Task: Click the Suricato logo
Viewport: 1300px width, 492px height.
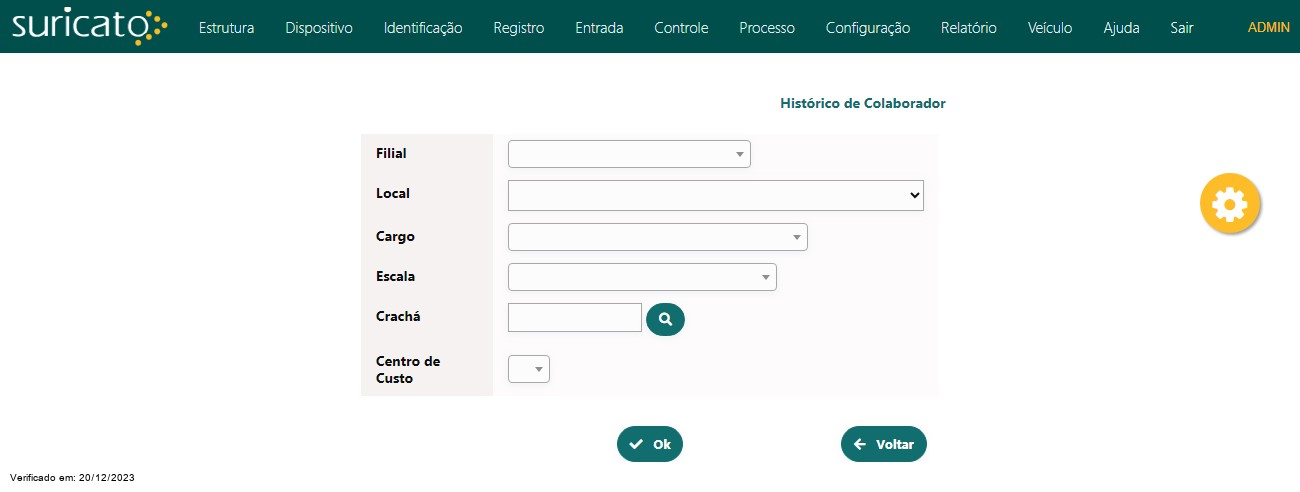Action: tap(90, 27)
